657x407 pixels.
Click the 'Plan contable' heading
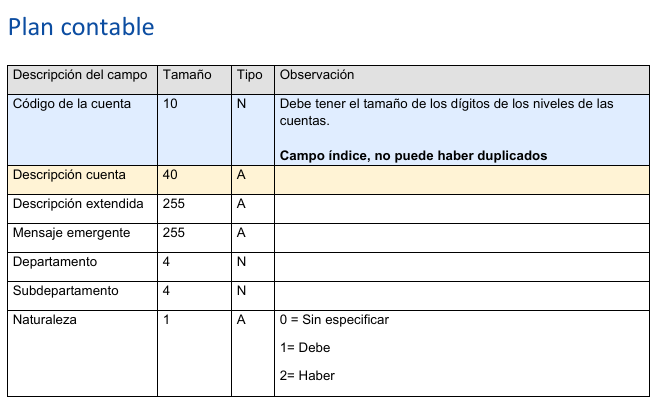[81, 27]
